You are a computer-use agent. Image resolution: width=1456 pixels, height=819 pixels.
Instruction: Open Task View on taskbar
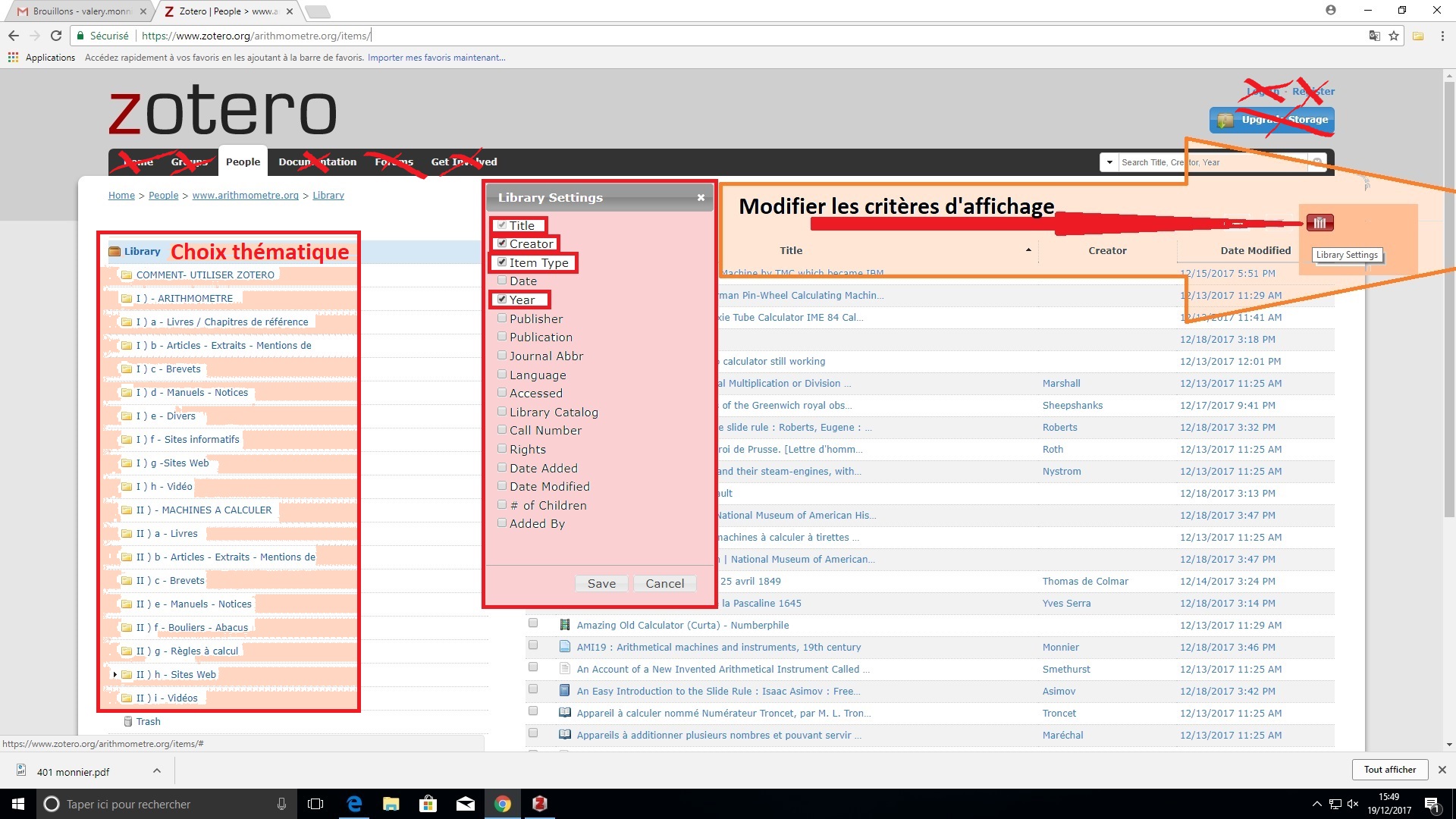pyautogui.click(x=315, y=804)
